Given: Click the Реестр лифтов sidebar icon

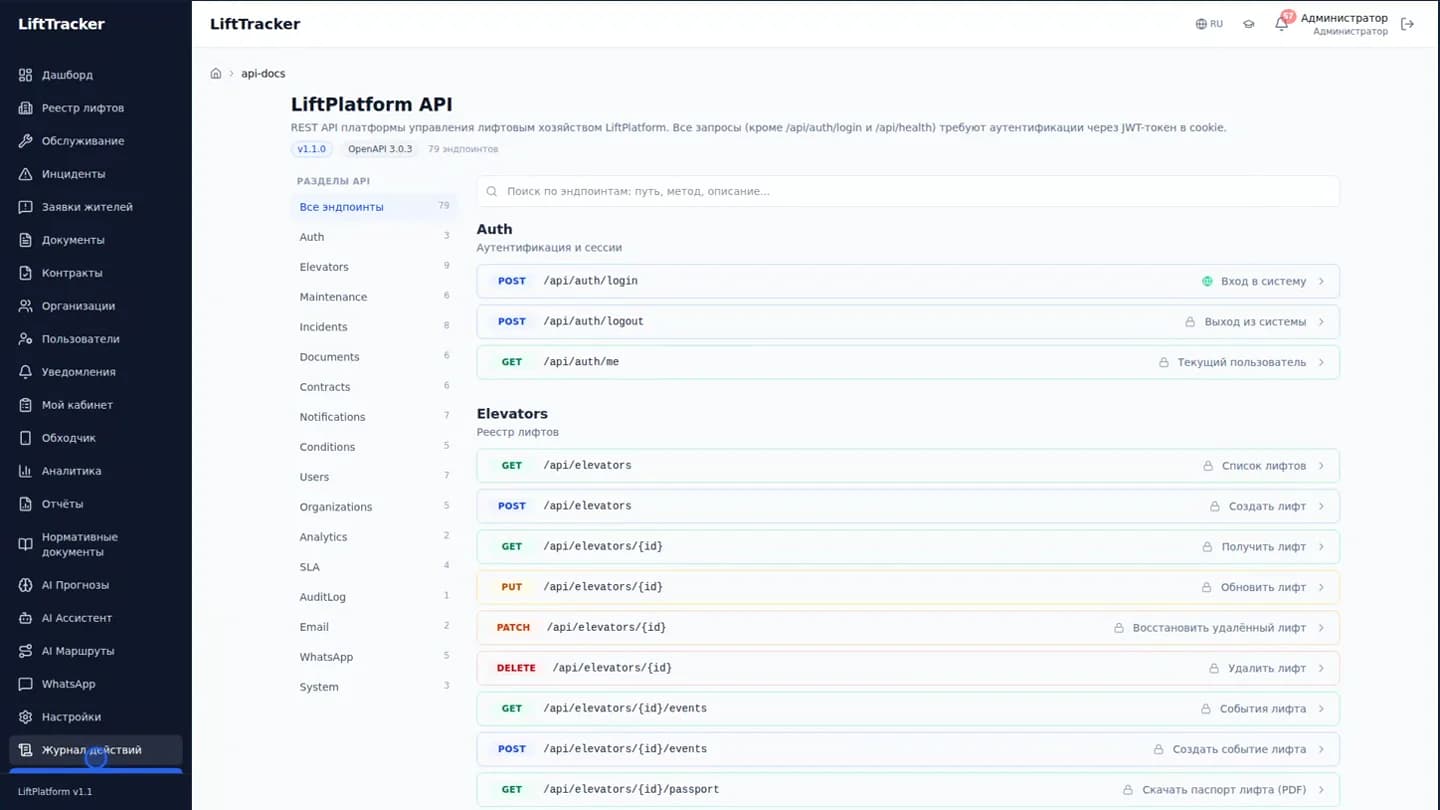Looking at the screenshot, I should pos(26,108).
